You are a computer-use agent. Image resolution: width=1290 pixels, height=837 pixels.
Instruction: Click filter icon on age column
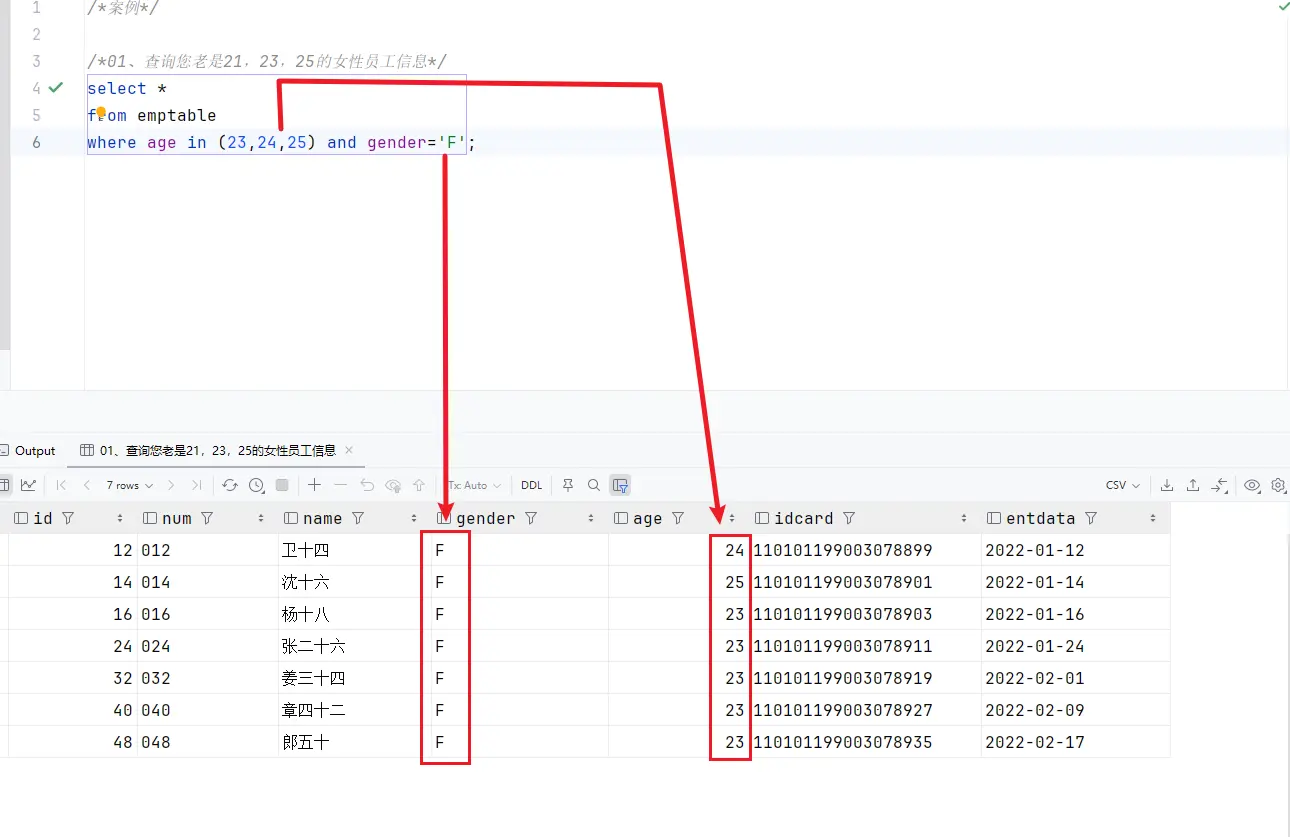(678, 518)
